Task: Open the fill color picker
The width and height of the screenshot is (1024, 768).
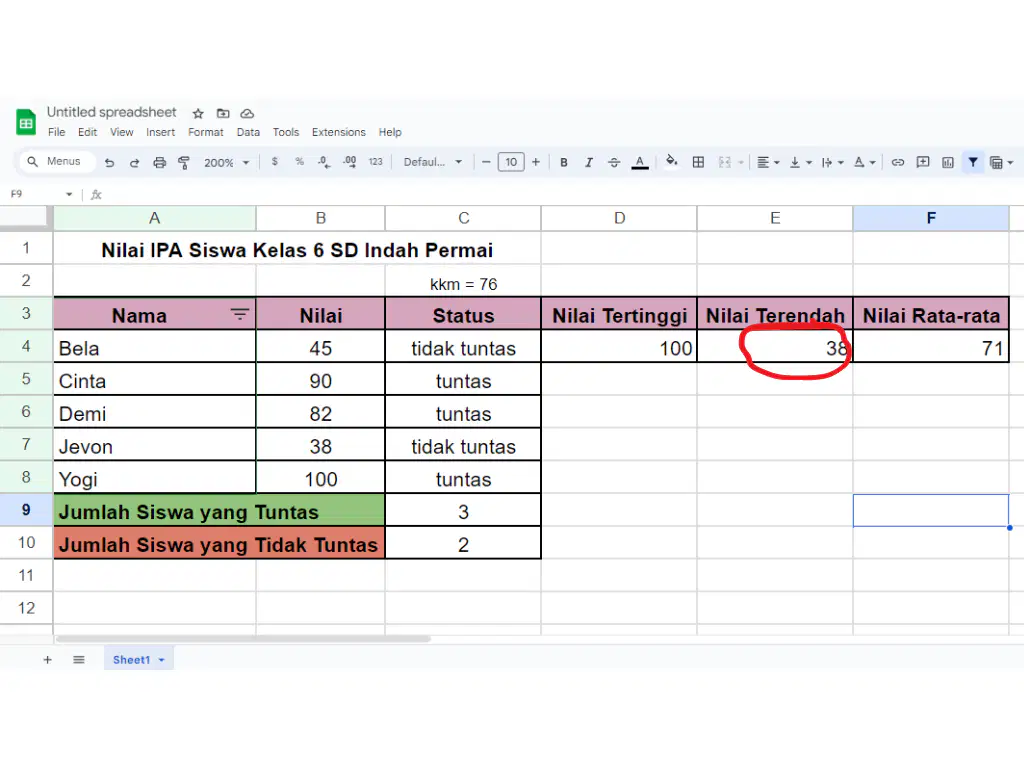Action: (671, 162)
